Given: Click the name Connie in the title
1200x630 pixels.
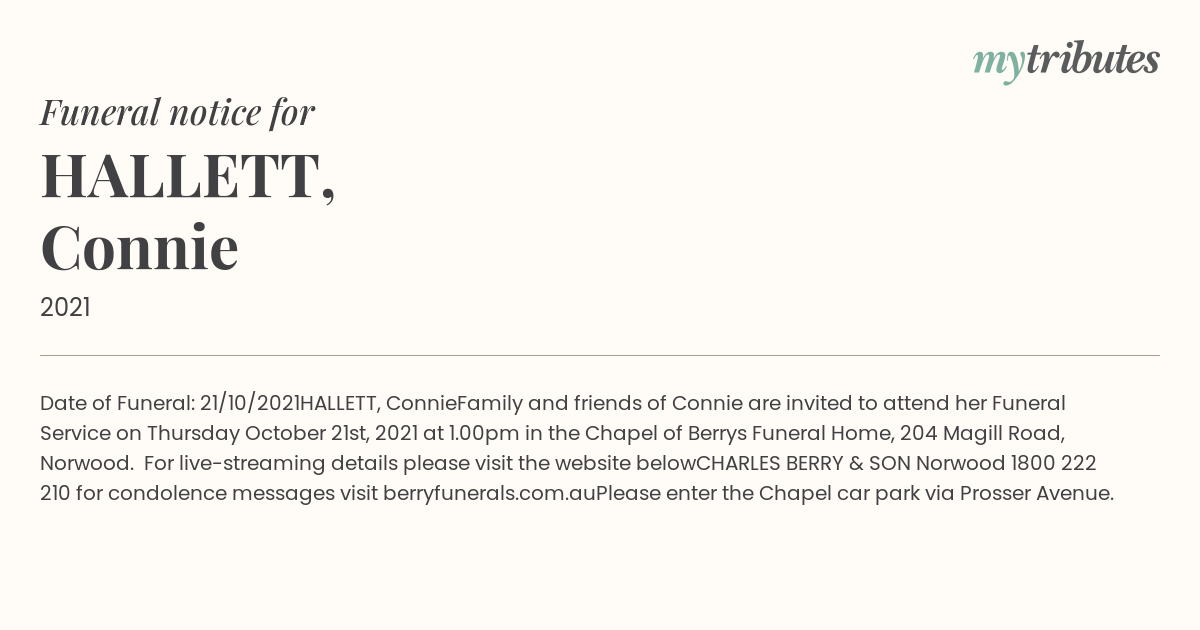Looking at the screenshot, I should [139, 248].
